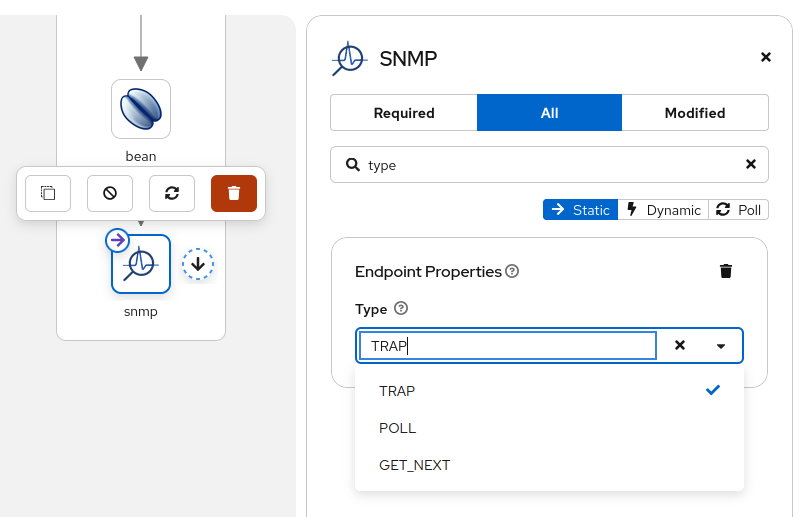The image size is (804, 517).
Task: Open help for Endpoint Properties
Action: pos(512,271)
